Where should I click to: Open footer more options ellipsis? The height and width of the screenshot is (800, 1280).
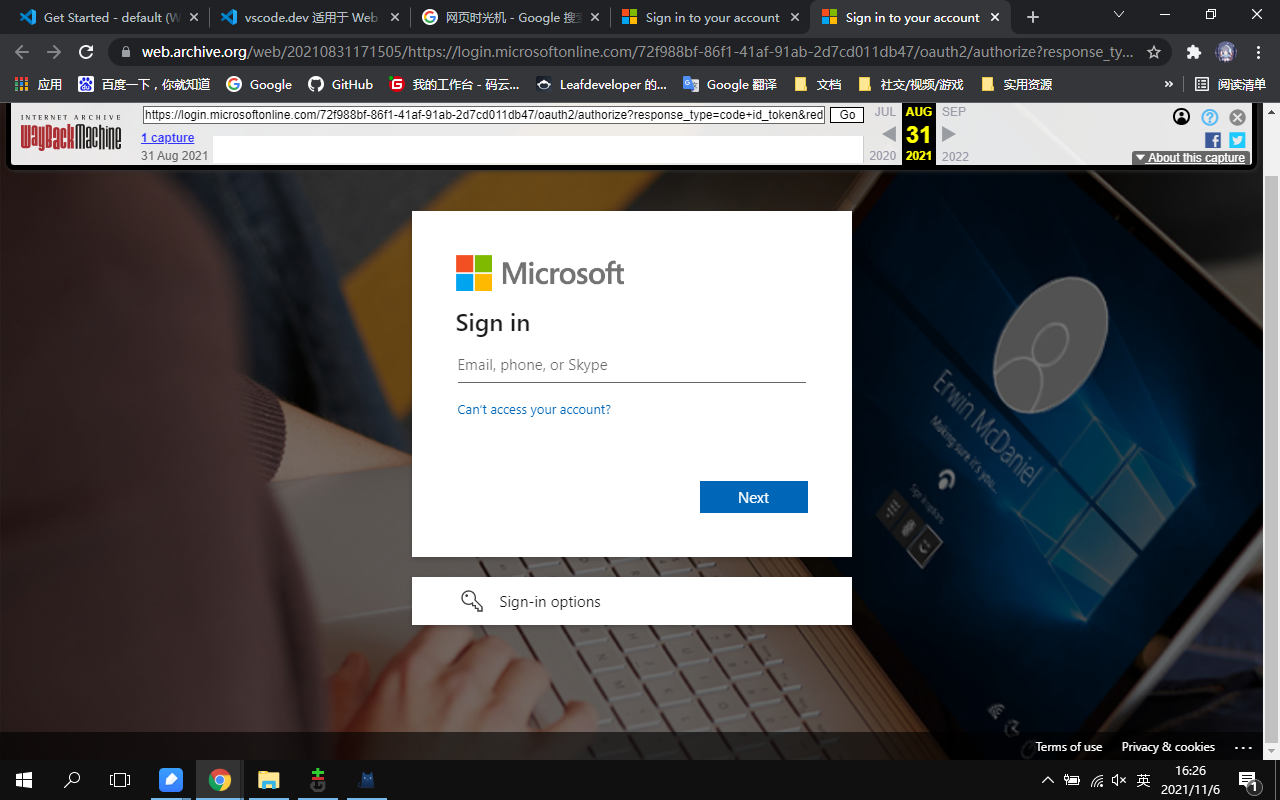pyautogui.click(x=1243, y=747)
